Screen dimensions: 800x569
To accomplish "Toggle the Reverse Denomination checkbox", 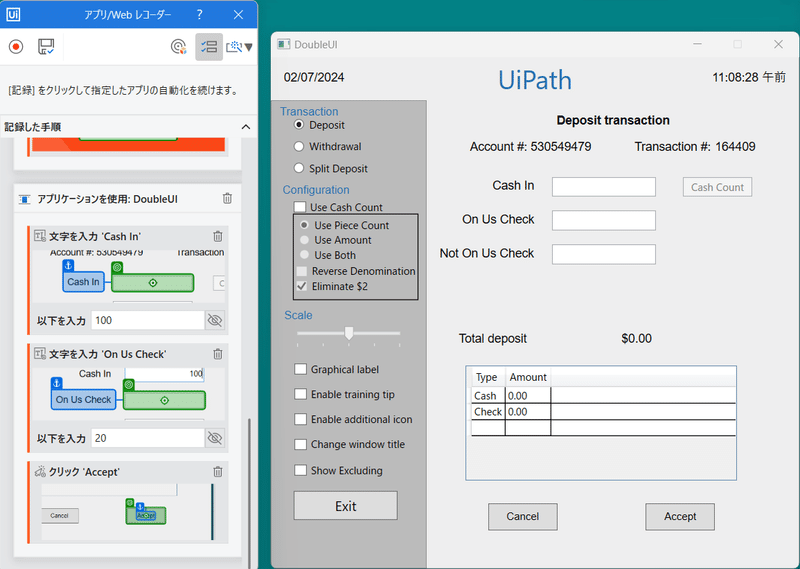I will click(x=302, y=271).
